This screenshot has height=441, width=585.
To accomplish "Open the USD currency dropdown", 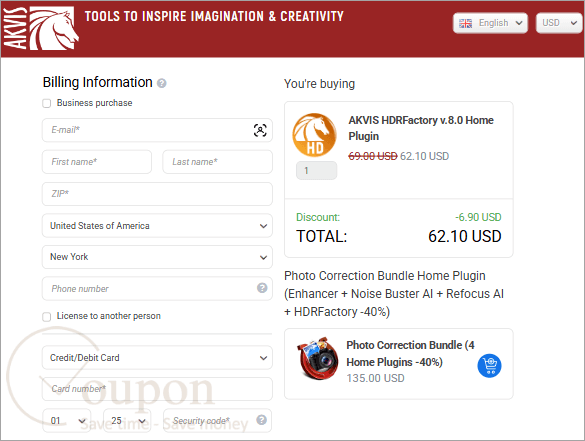I will click(x=559, y=23).
